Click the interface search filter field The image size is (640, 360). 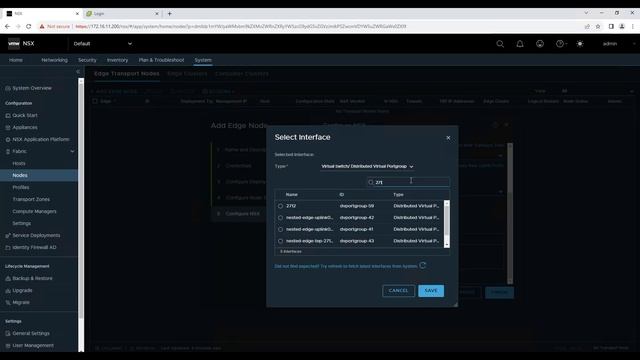click(x=408, y=182)
